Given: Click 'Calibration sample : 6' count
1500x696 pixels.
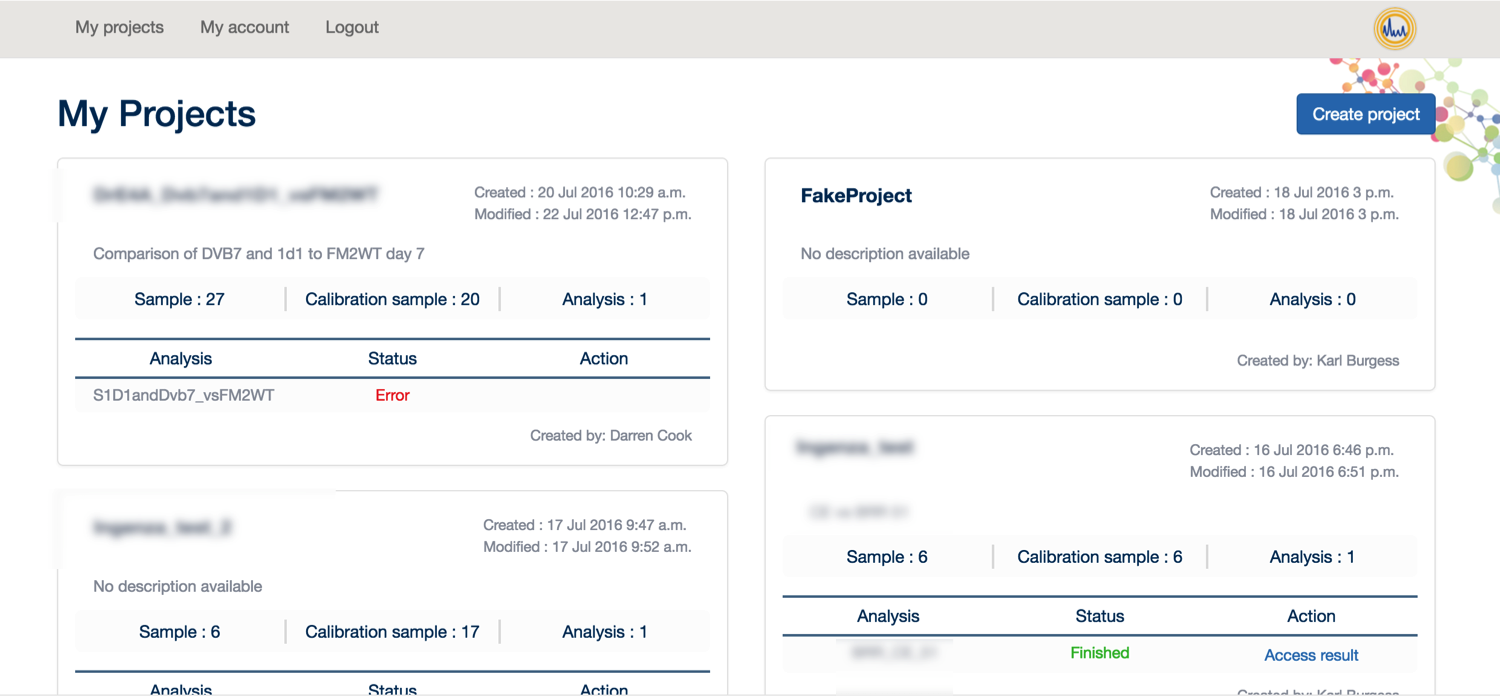Looking at the screenshot, I should (1099, 557).
